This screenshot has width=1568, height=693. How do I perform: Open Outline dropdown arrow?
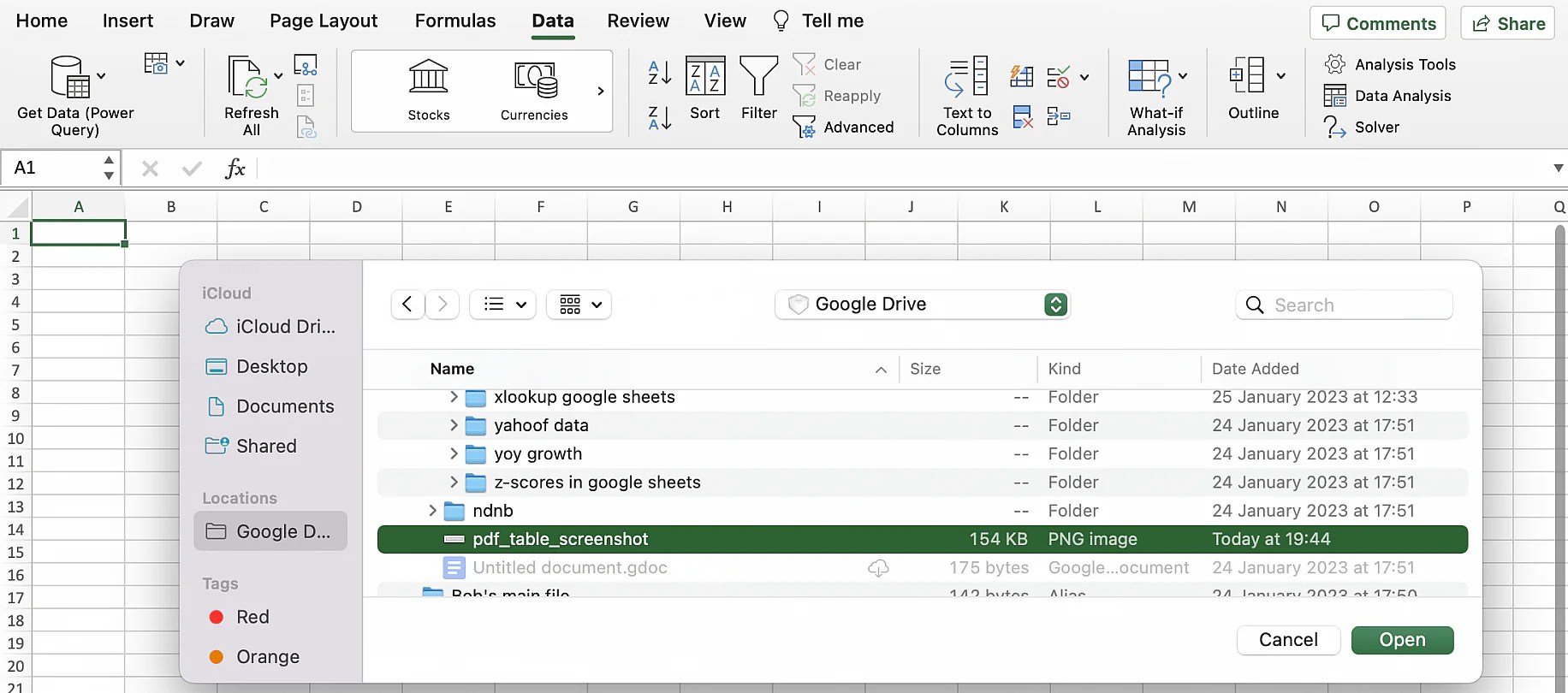click(x=1281, y=76)
